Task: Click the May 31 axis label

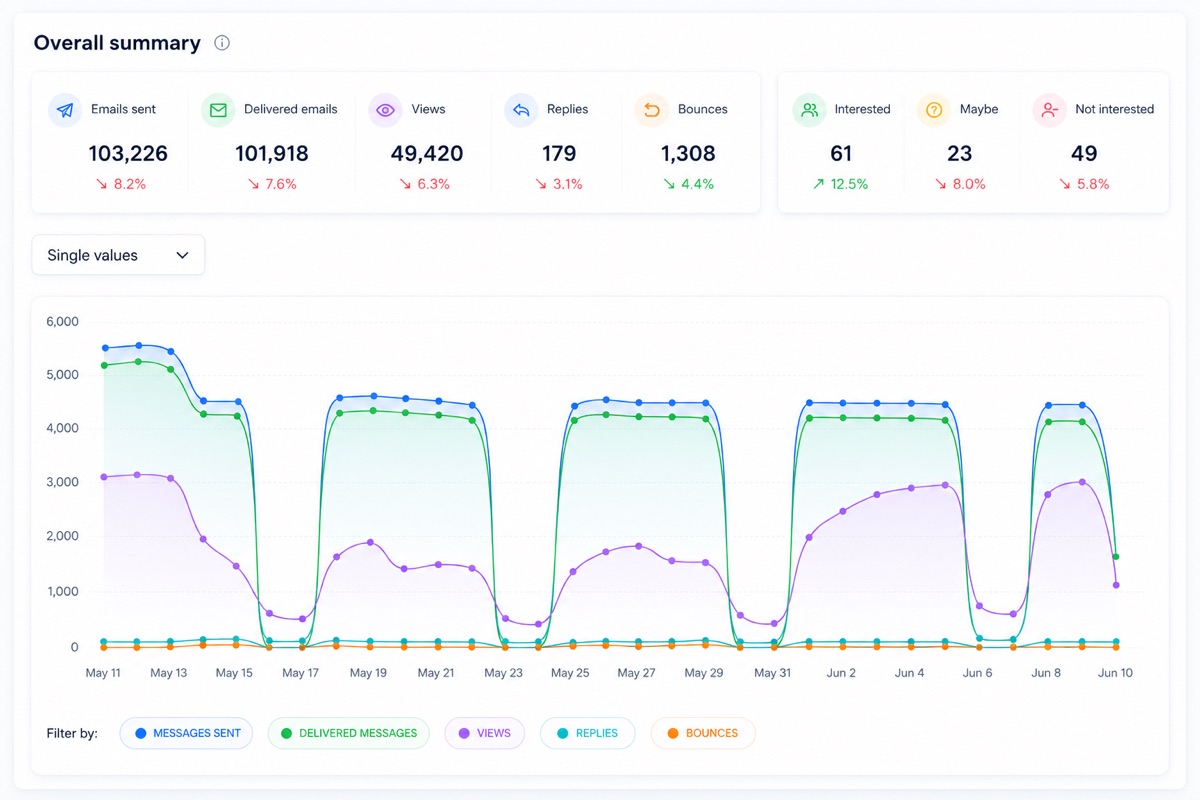Action: (772, 673)
